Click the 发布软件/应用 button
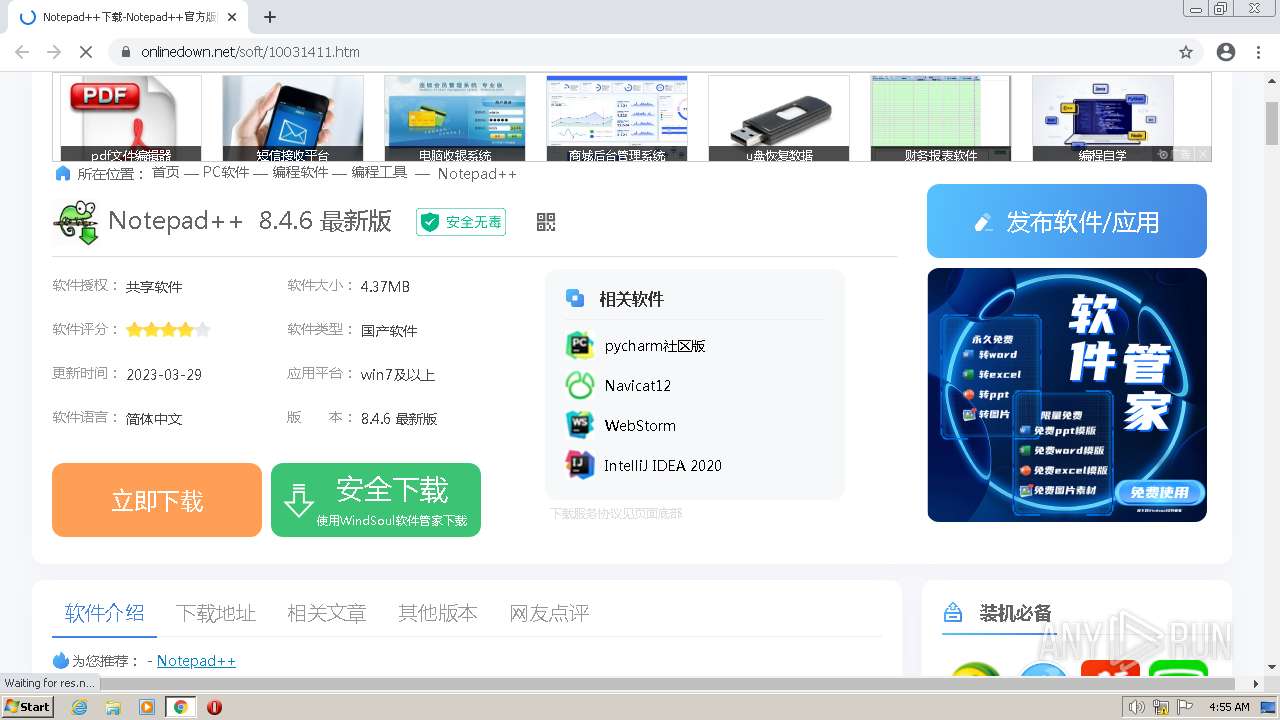The image size is (1280, 720). click(x=1067, y=221)
